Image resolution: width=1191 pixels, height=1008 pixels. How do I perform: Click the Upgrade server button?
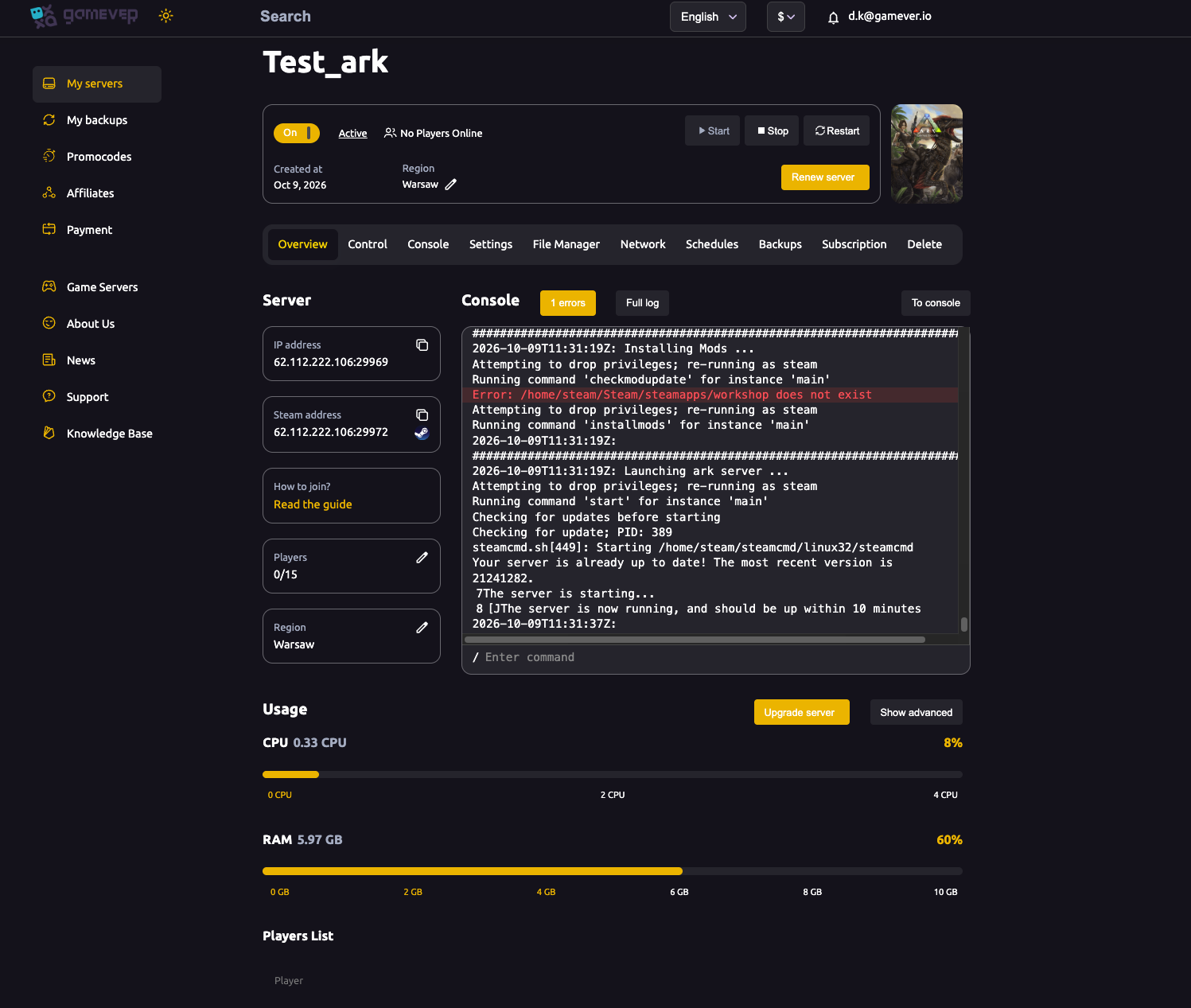pos(801,712)
